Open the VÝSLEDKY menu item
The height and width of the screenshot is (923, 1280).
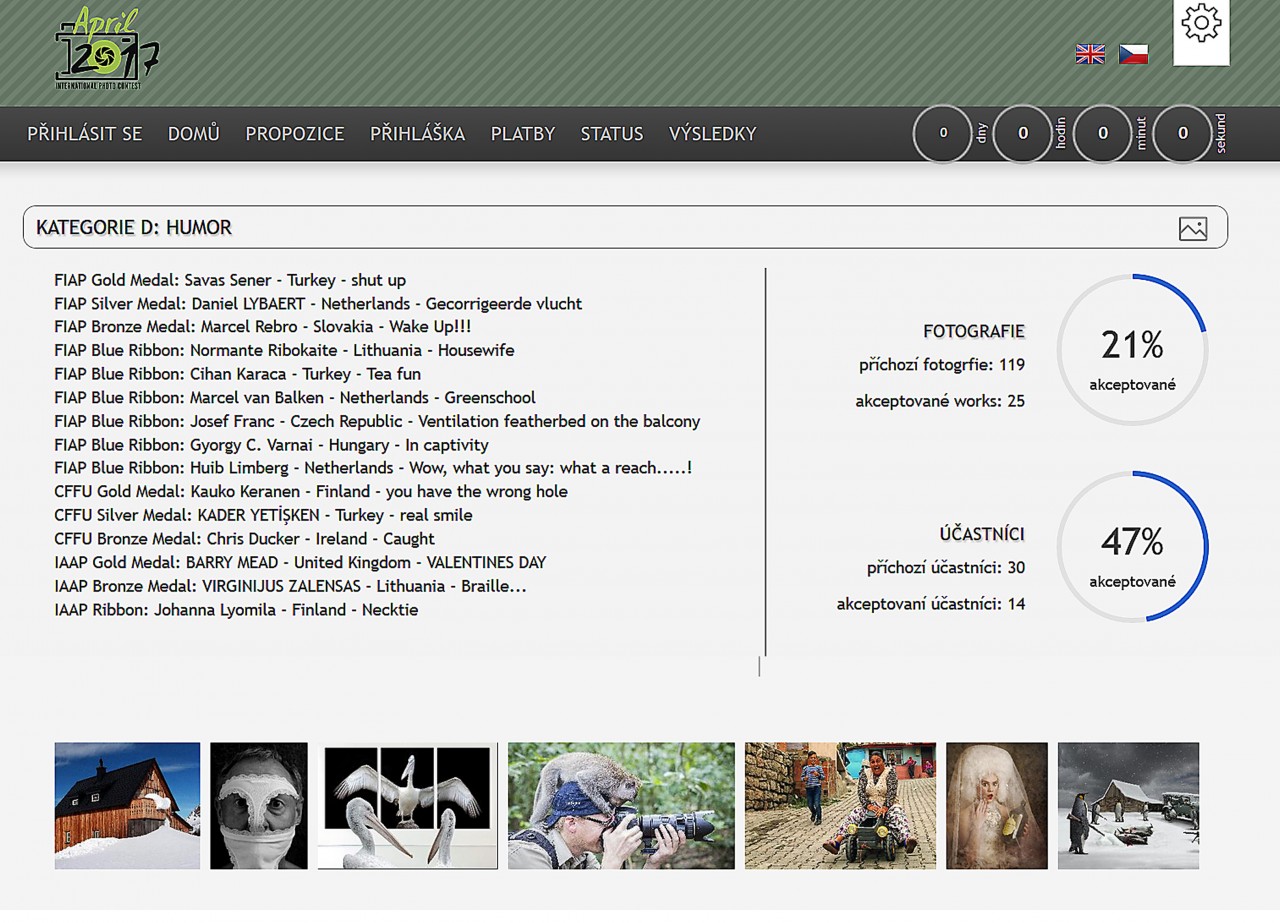click(713, 134)
